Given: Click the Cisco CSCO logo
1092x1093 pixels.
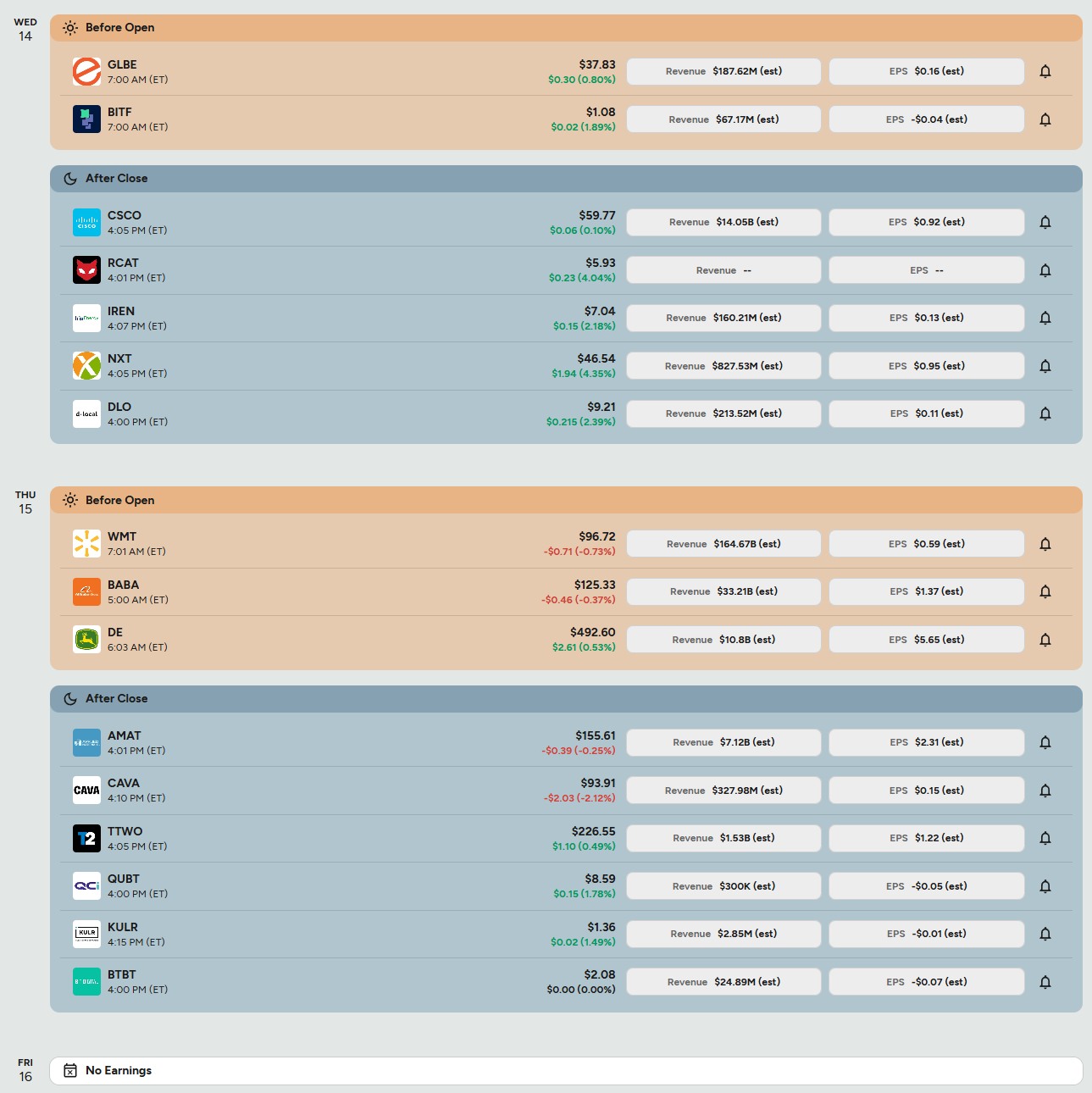Looking at the screenshot, I should click(86, 222).
